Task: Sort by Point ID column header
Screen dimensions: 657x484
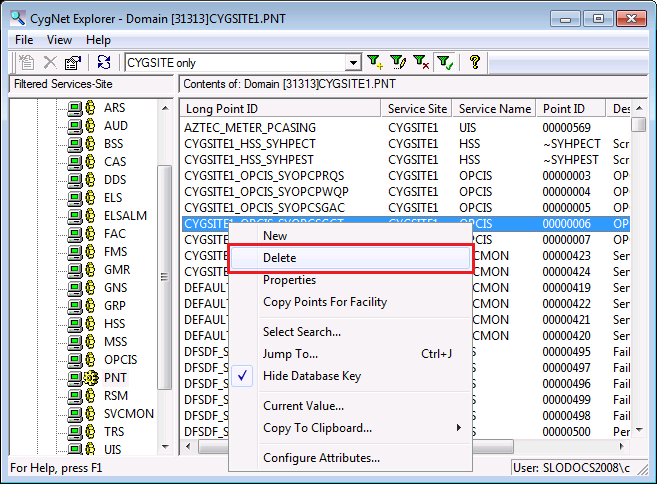Action: (571, 109)
